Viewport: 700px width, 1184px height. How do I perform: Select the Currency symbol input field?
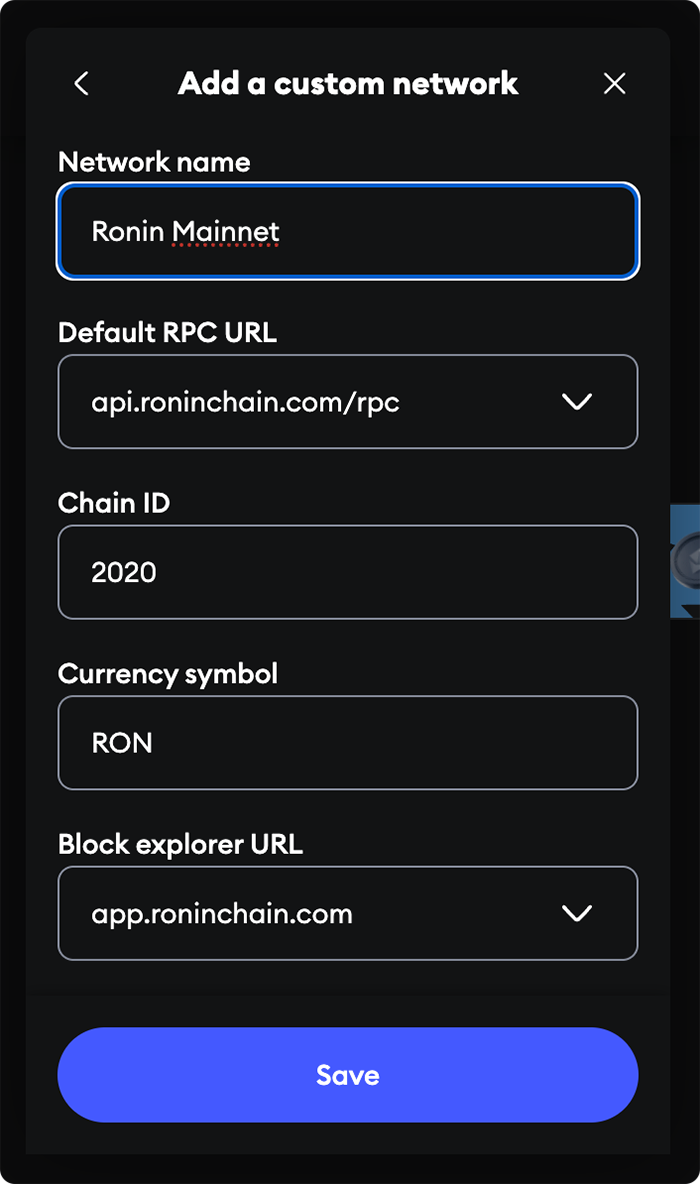coord(348,743)
